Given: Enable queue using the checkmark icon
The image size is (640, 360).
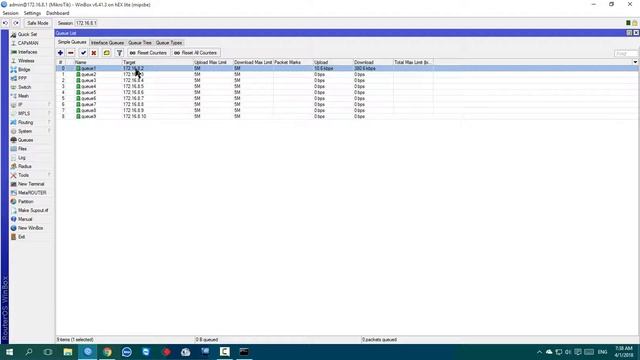Looking at the screenshot, I should (83, 53).
